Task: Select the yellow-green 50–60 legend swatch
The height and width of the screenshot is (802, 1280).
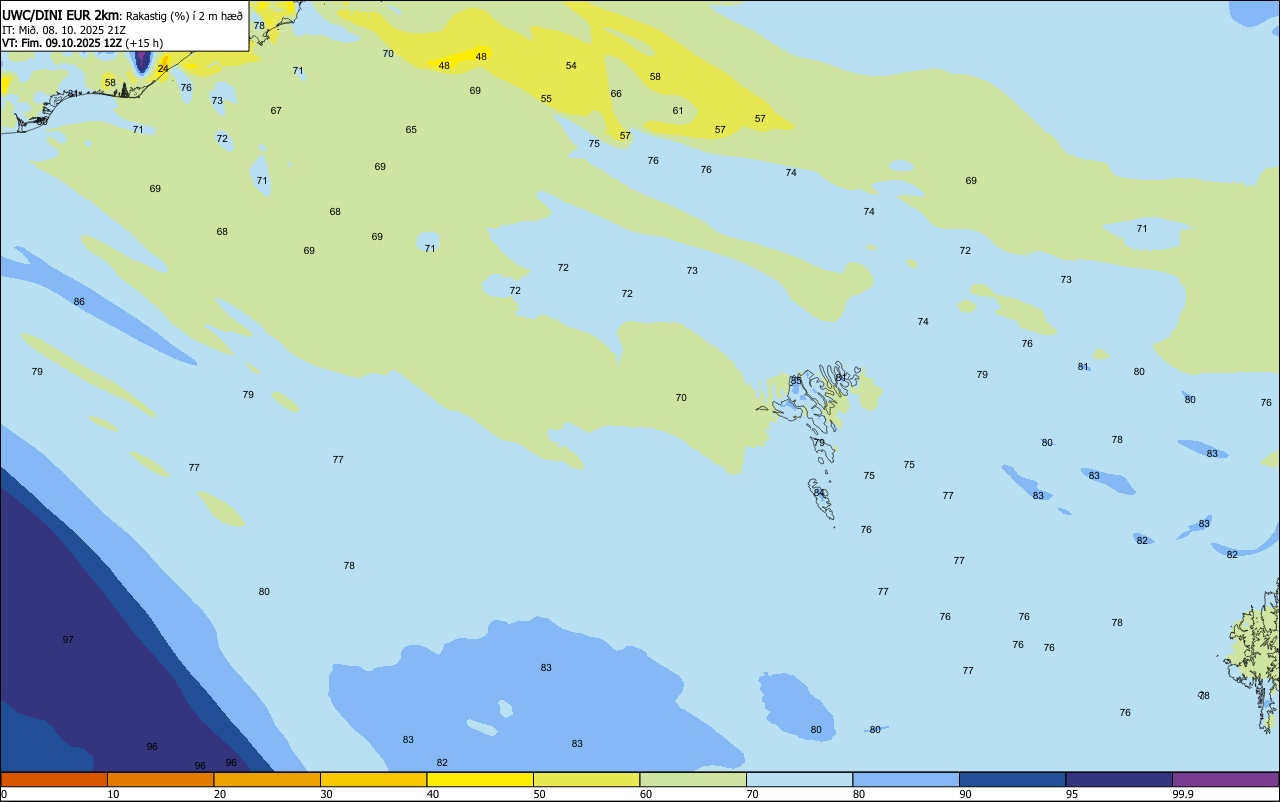Action: click(x=586, y=779)
